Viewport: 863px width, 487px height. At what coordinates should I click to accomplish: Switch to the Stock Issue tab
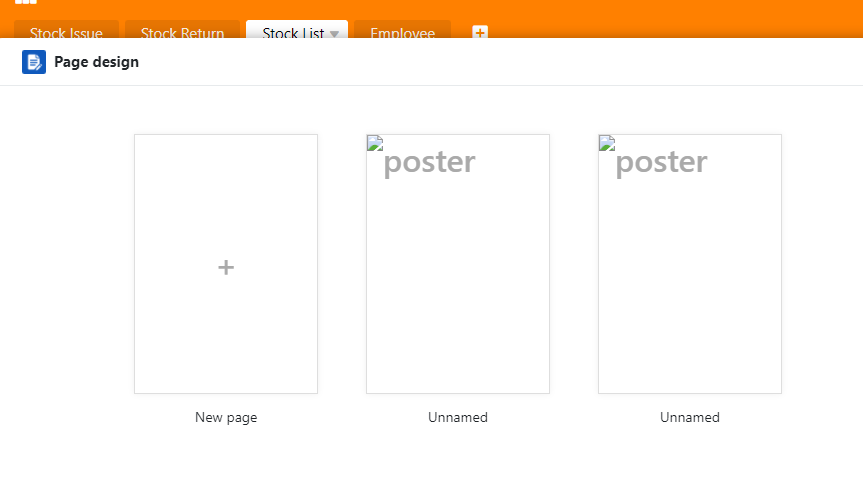click(66, 33)
